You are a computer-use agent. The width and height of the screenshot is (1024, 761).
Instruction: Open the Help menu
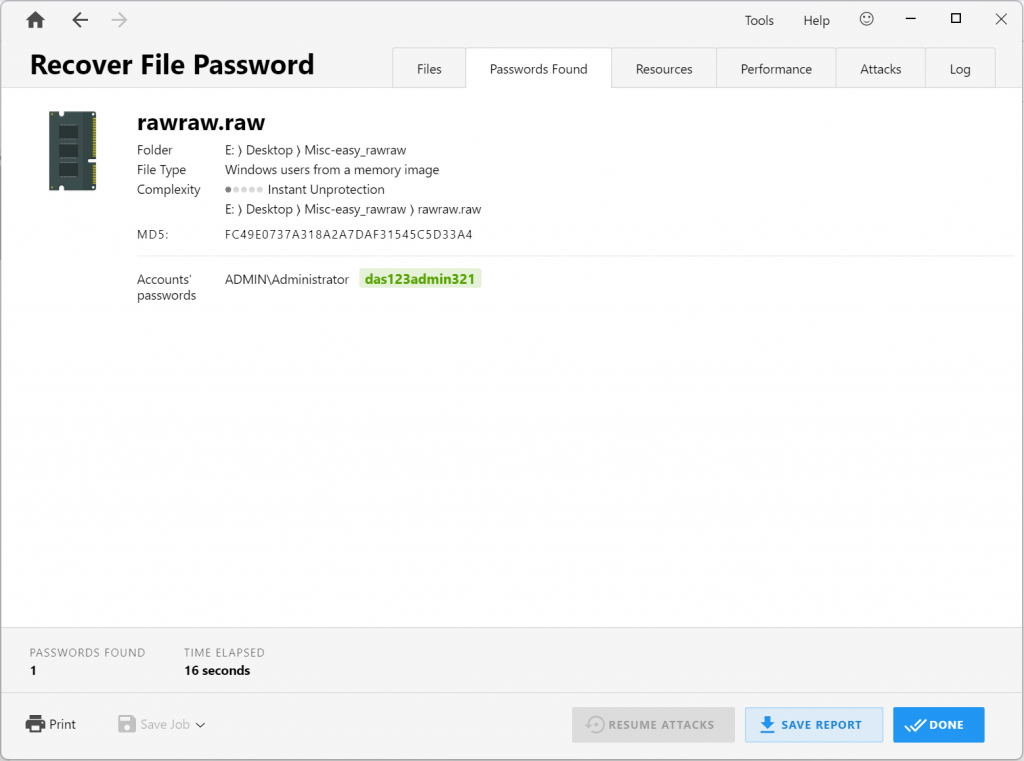pos(816,21)
